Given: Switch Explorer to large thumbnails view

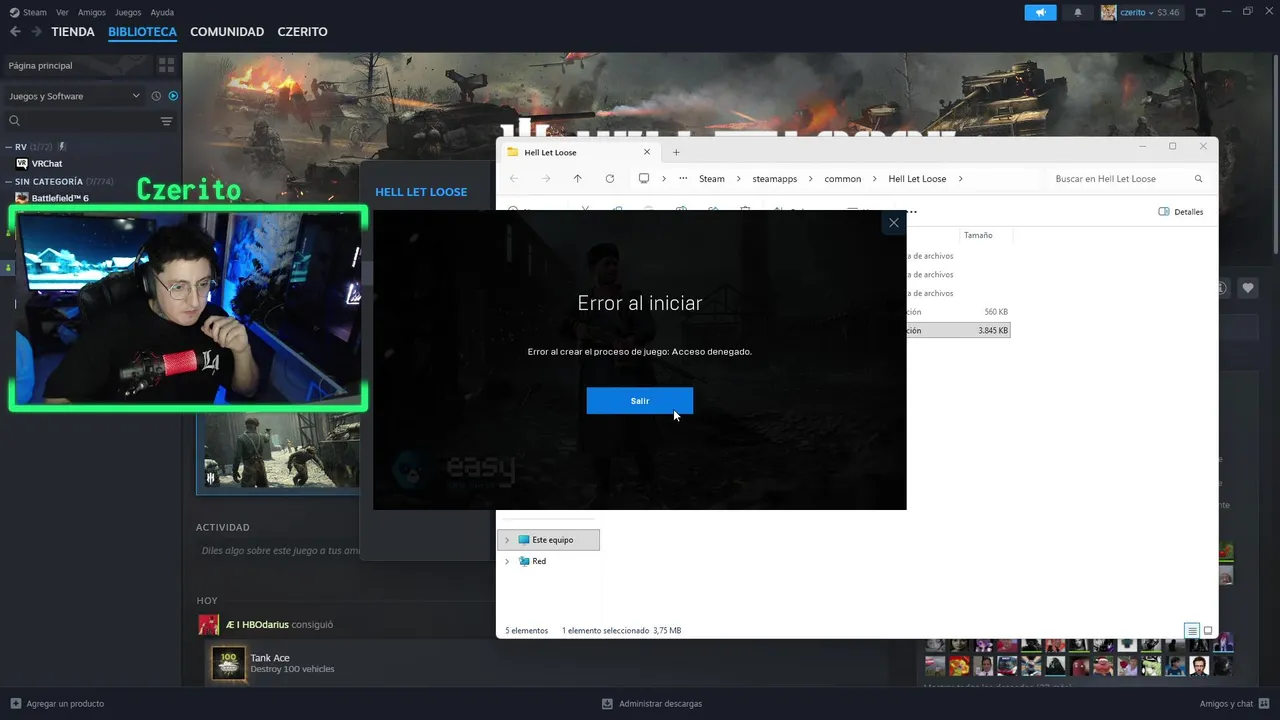Looking at the screenshot, I should click(x=1208, y=631).
